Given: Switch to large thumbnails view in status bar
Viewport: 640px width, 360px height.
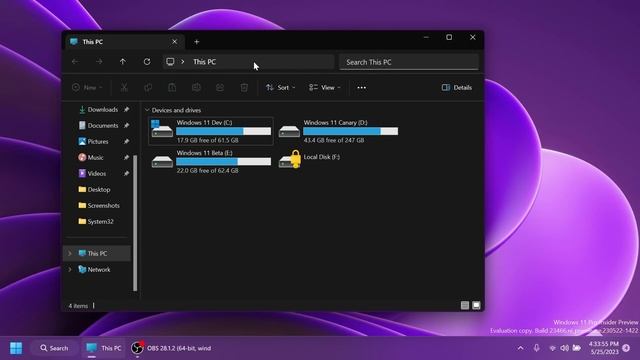Looking at the screenshot, I should coord(476,305).
